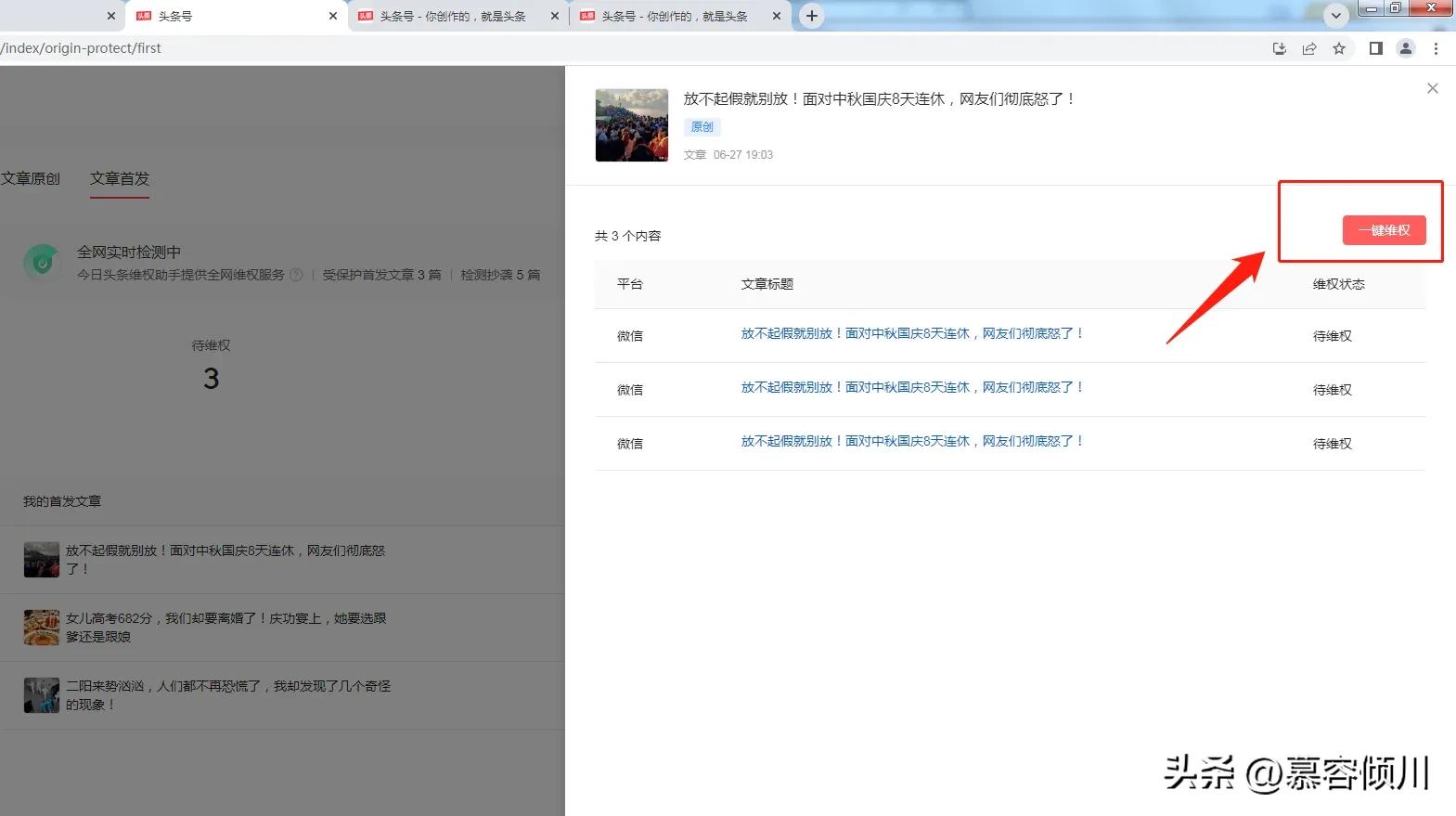
Task: Click the 文章标题 column header
Action: [767, 284]
